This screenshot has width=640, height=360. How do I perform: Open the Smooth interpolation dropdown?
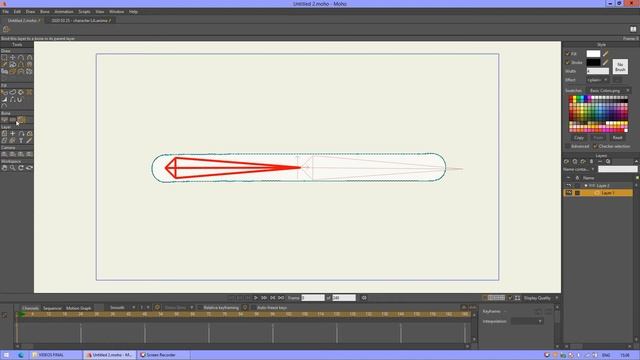click(x=122, y=307)
